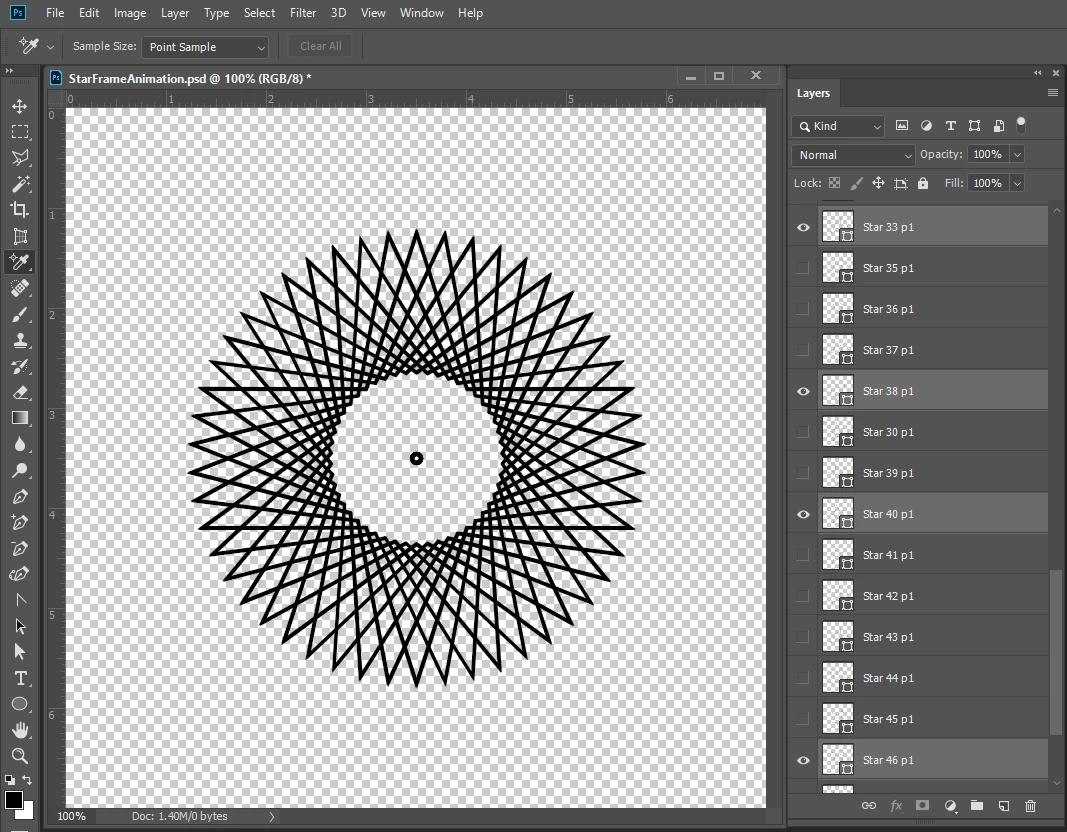Filter layers by pixel layers icon
The height and width of the screenshot is (832, 1067).
(x=902, y=125)
